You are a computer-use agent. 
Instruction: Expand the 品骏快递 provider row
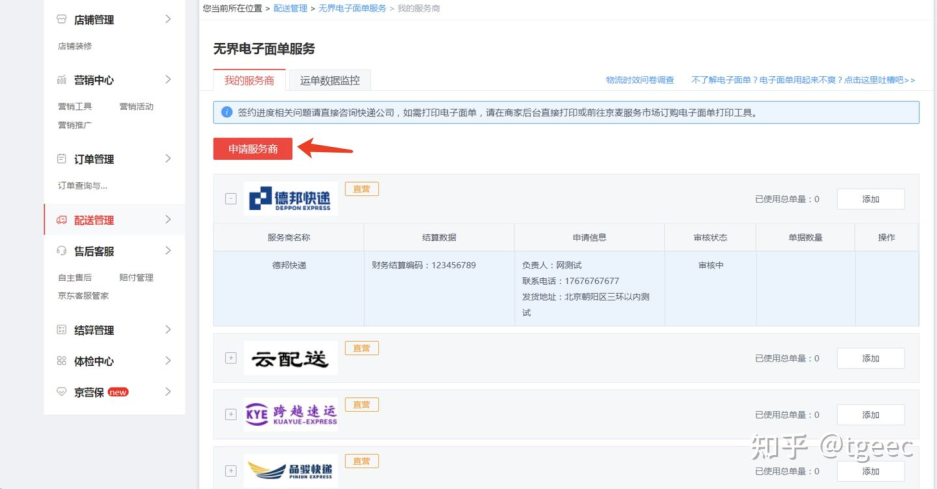coord(231,470)
